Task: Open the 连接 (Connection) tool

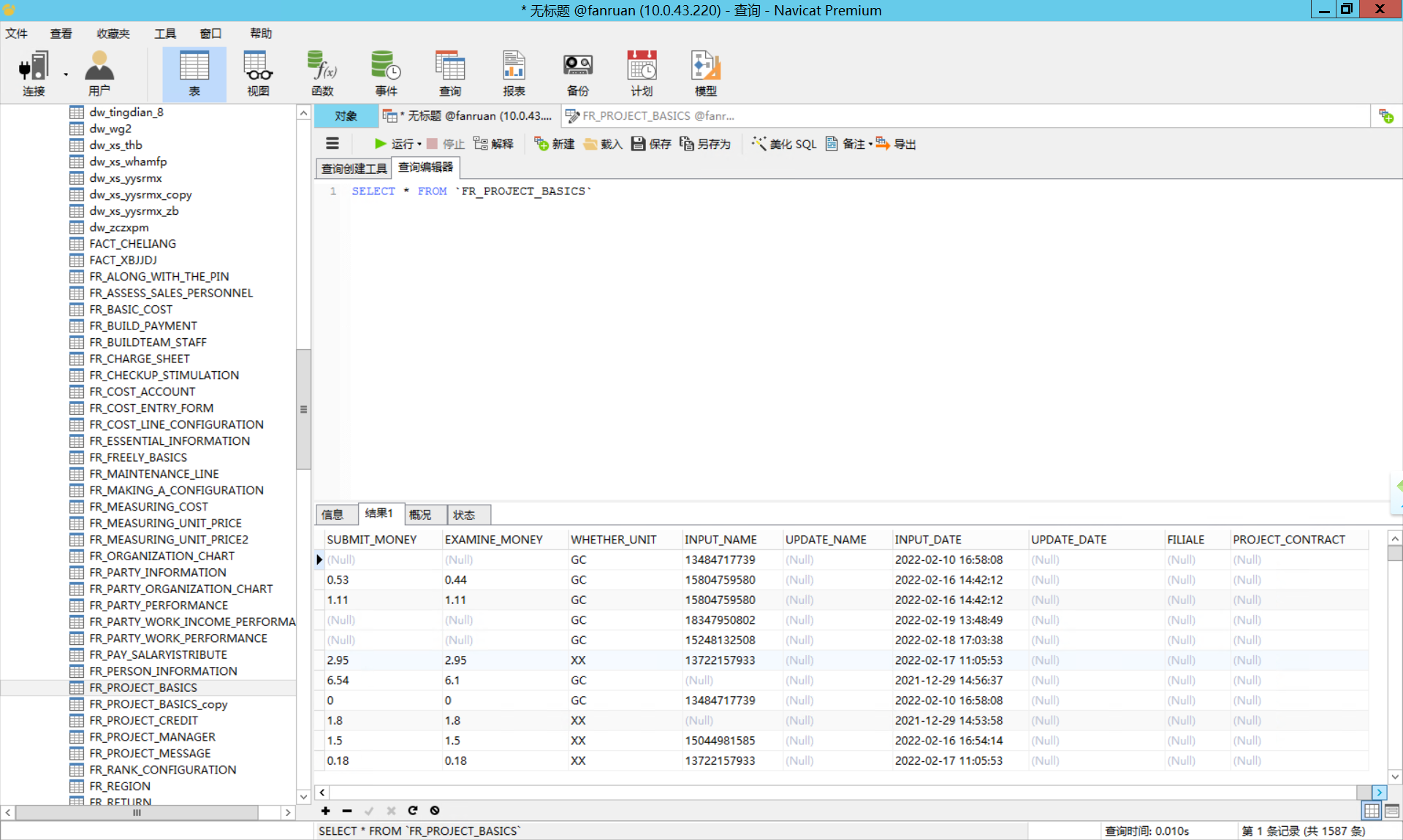Action: click(34, 73)
